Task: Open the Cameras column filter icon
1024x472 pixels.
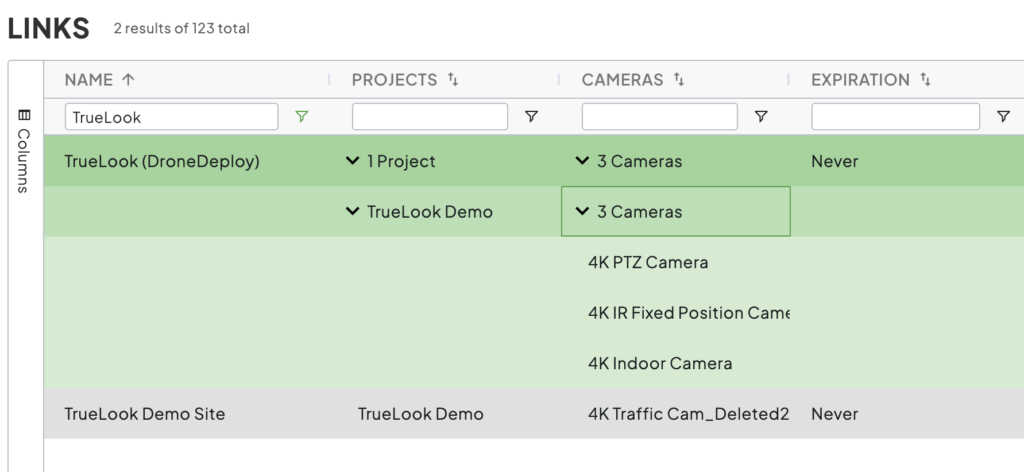Action: pos(761,117)
